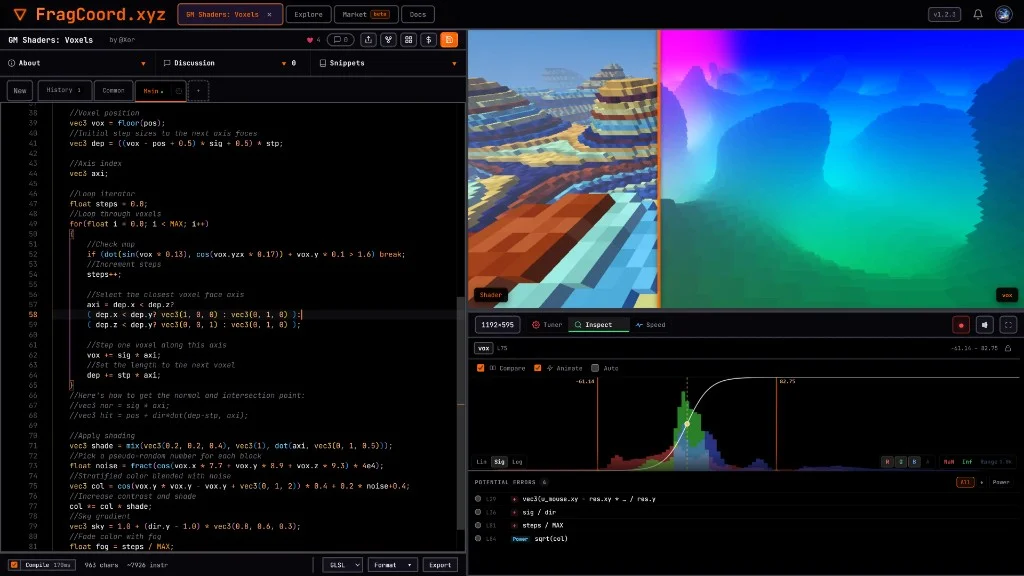Add a new buffer tab with plus
The image size is (1024, 576).
[199, 91]
